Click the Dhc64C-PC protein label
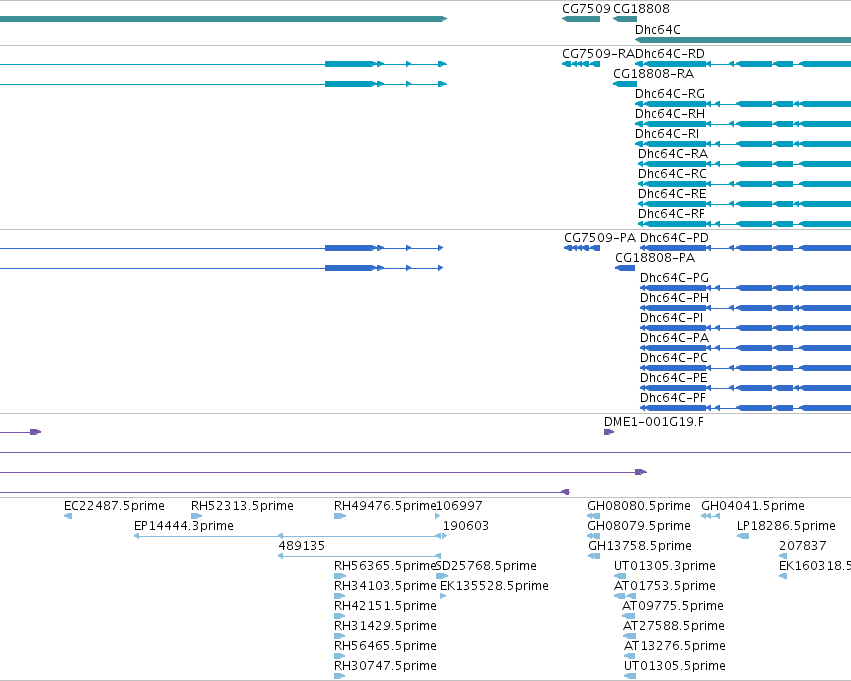 [x=674, y=358]
